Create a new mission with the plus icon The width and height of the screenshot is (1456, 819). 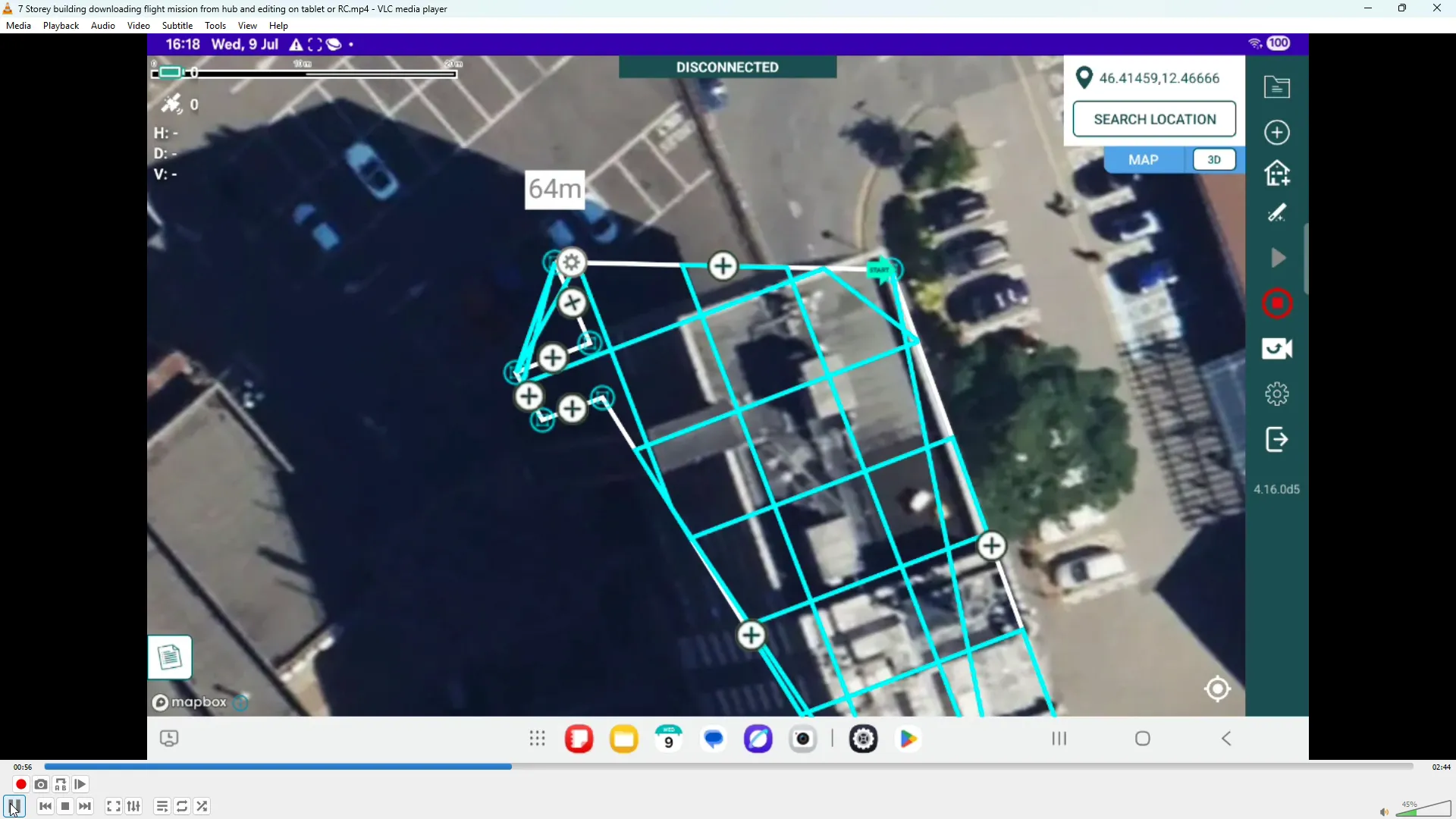pos(1277,132)
